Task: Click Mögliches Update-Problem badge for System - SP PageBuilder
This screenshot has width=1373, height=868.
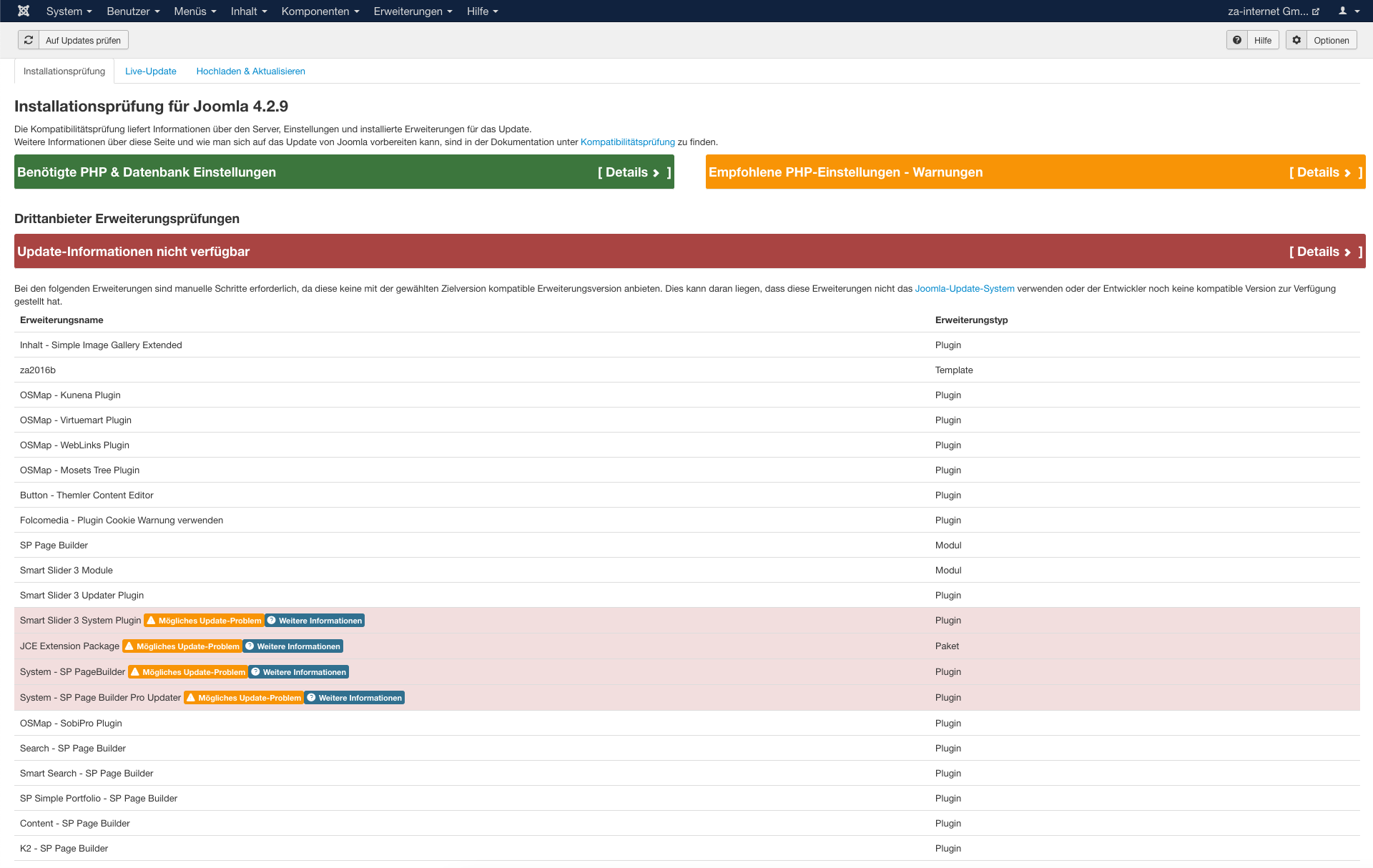Action: coord(188,672)
